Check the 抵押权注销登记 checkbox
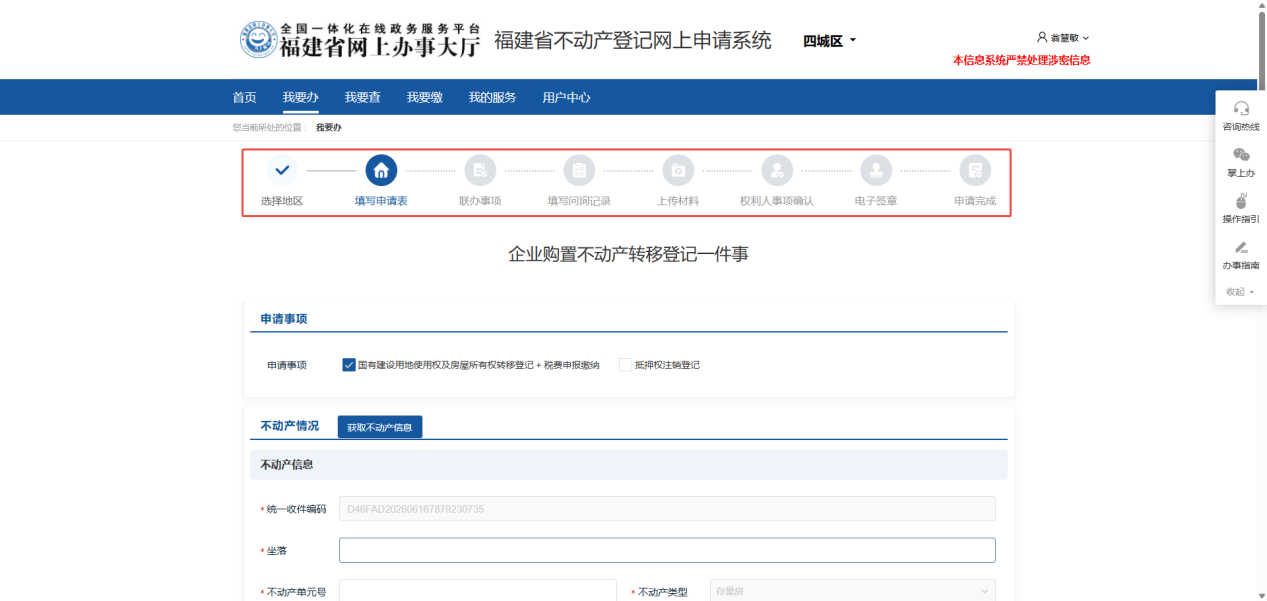Screen dimensions: 1267x601 (x=626, y=365)
